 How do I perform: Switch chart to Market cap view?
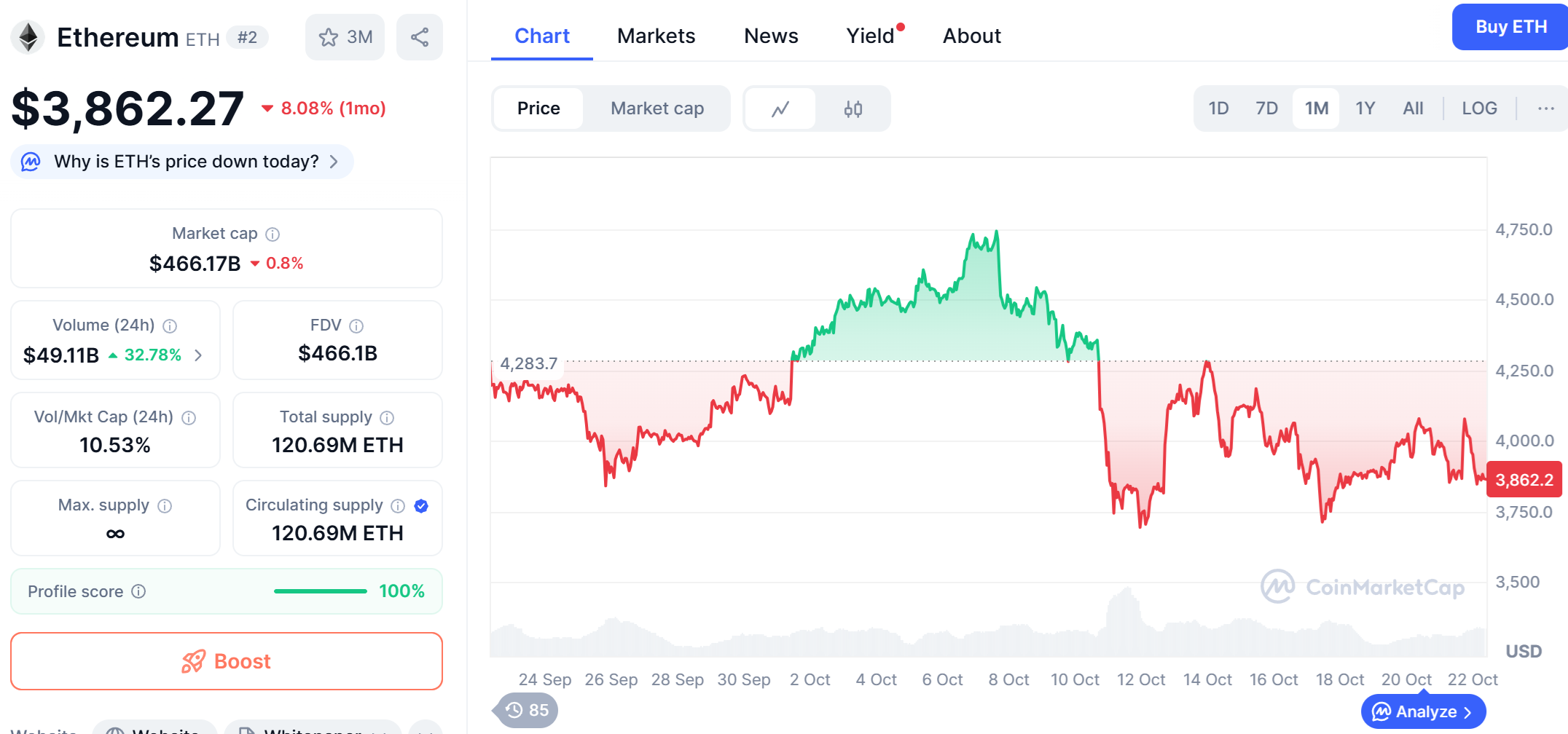656,108
